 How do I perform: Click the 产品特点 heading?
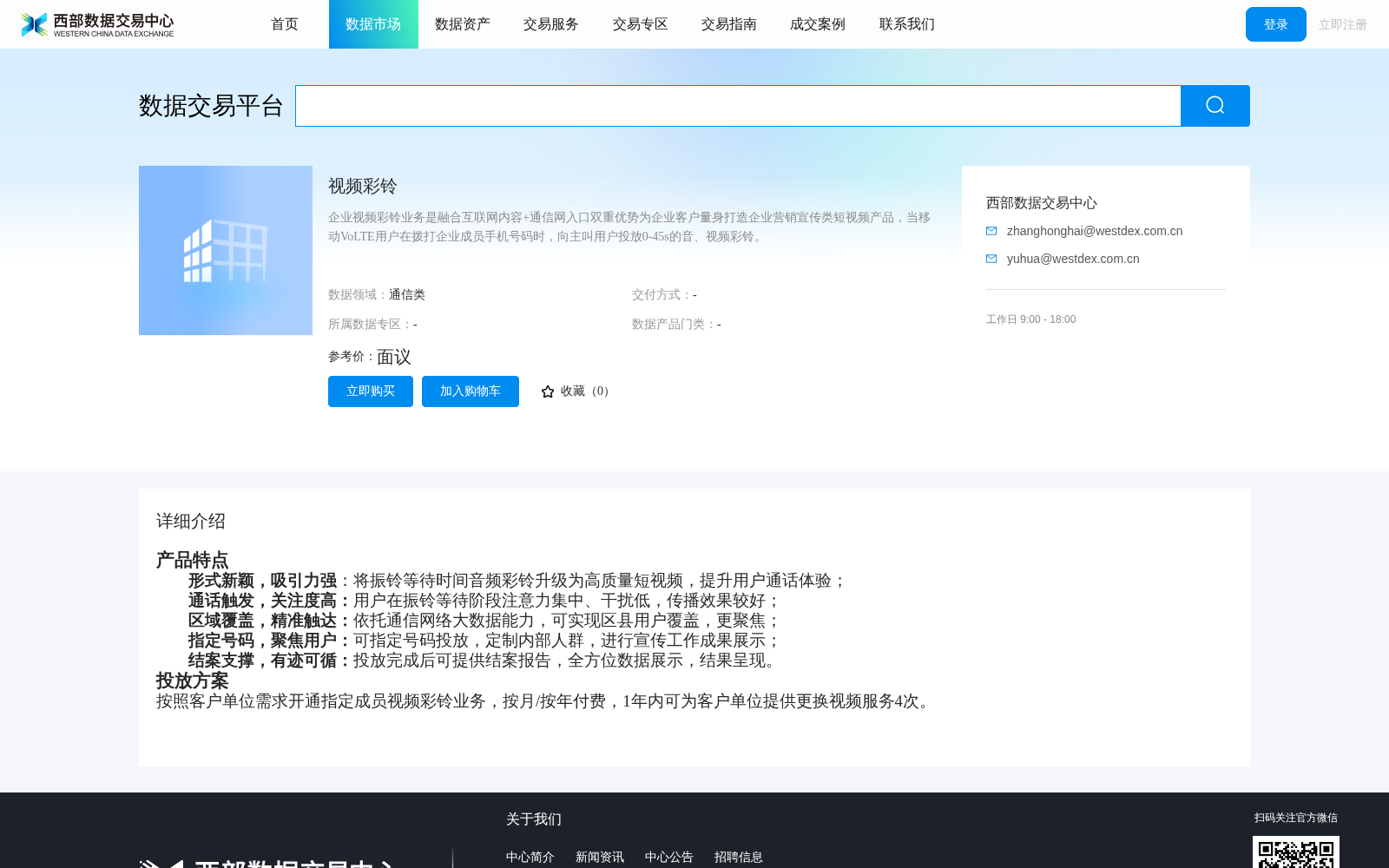[193, 560]
